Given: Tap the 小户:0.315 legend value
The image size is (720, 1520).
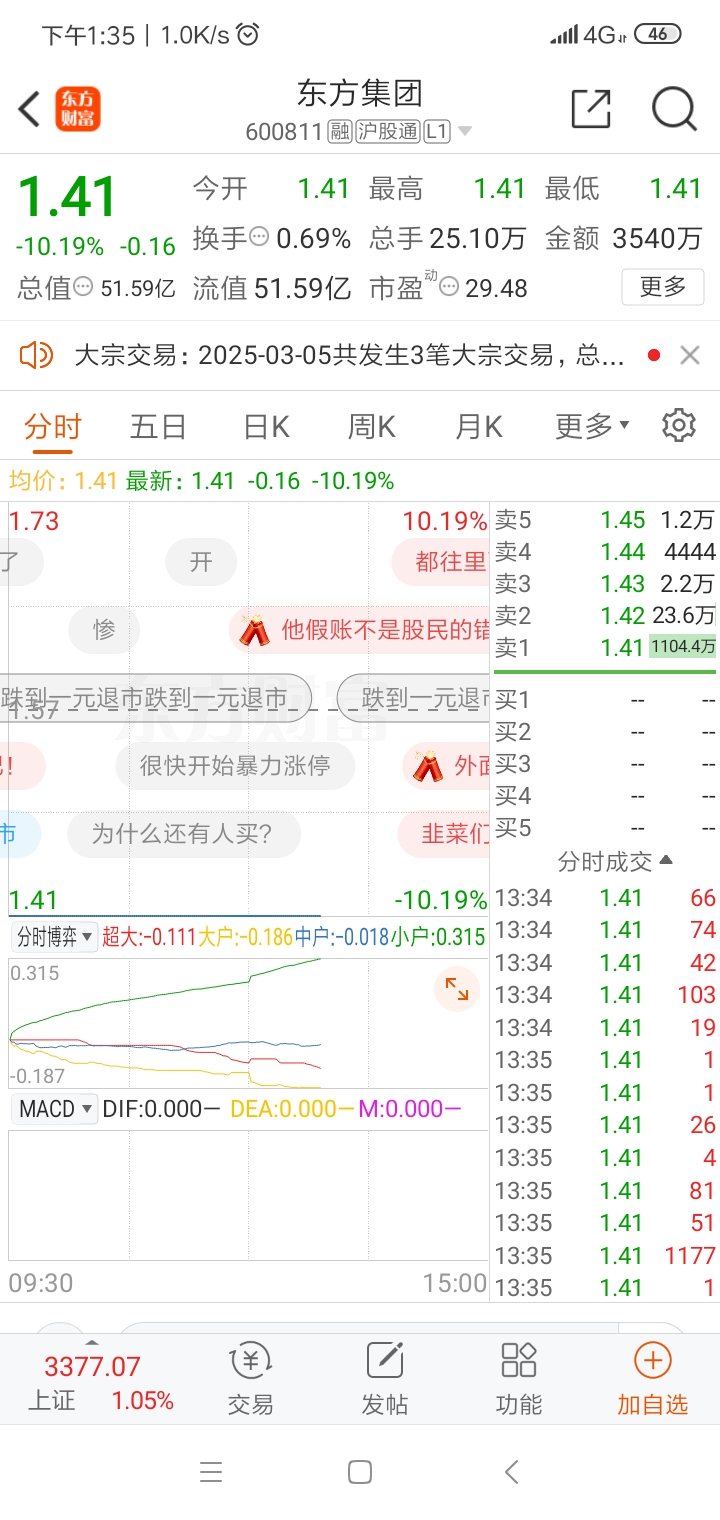Looking at the screenshot, I should point(438,937).
